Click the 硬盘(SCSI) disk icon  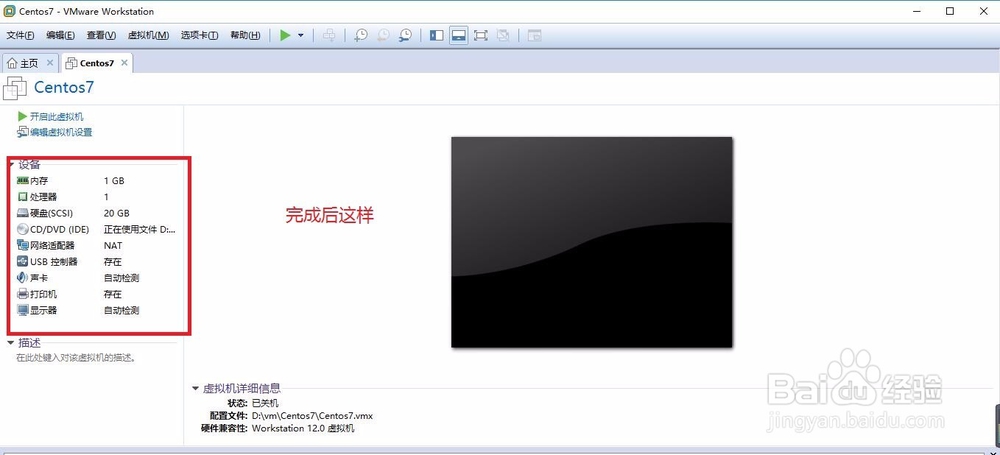(23, 213)
